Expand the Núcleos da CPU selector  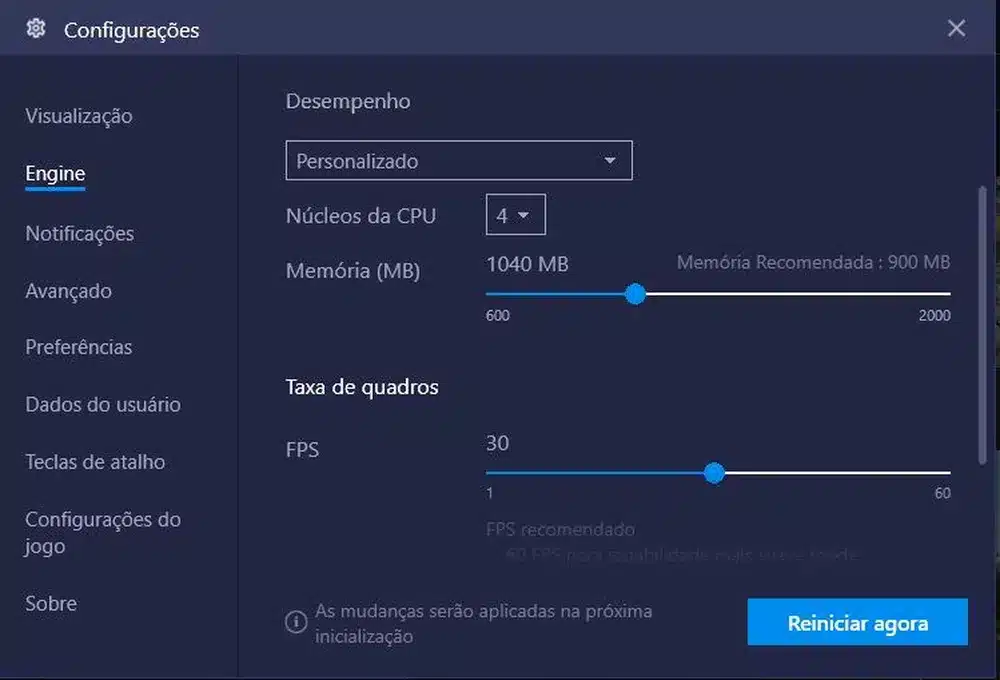[516, 214]
